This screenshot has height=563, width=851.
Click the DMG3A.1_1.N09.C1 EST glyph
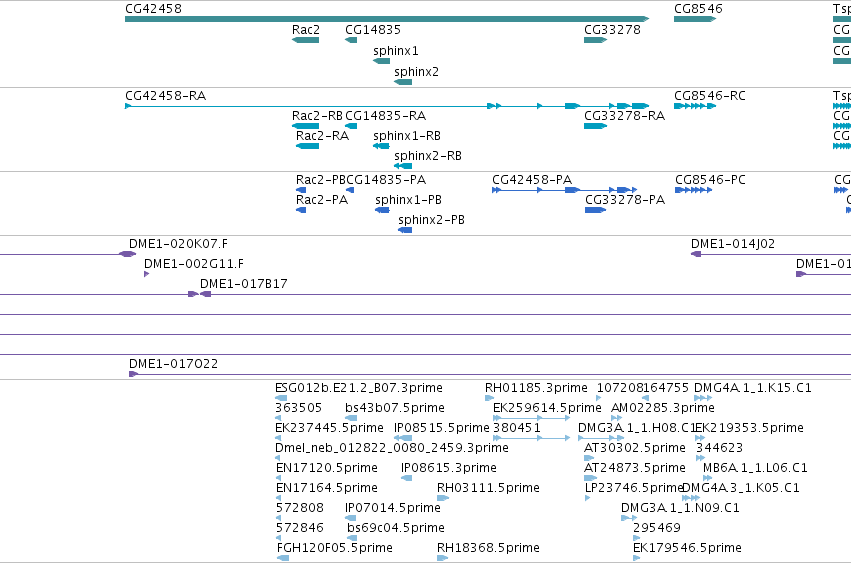[629, 518]
